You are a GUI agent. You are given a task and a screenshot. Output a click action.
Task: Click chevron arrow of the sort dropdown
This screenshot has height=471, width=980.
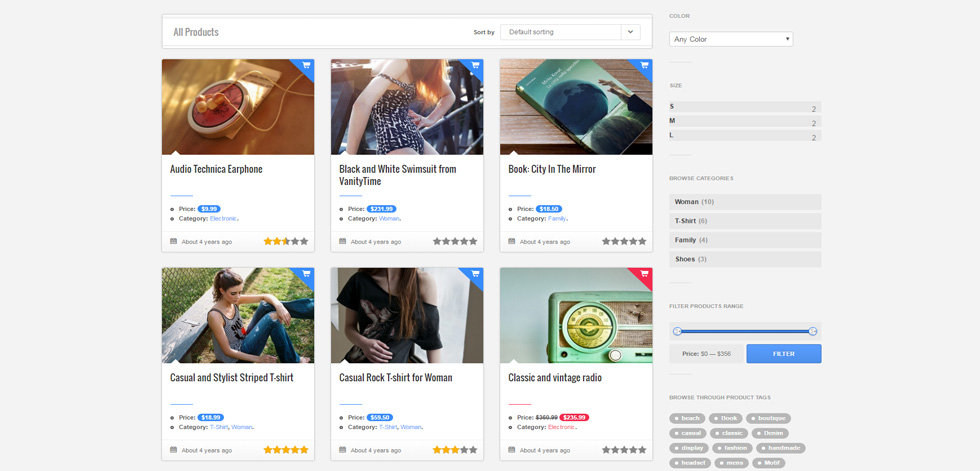click(x=631, y=32)
